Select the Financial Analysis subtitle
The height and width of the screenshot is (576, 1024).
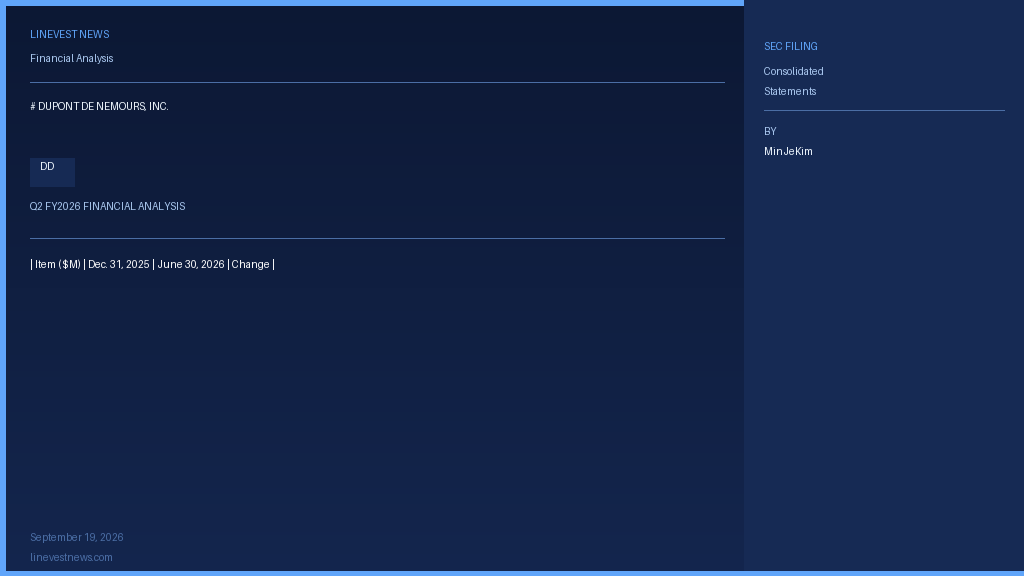(x=72, y=58)
